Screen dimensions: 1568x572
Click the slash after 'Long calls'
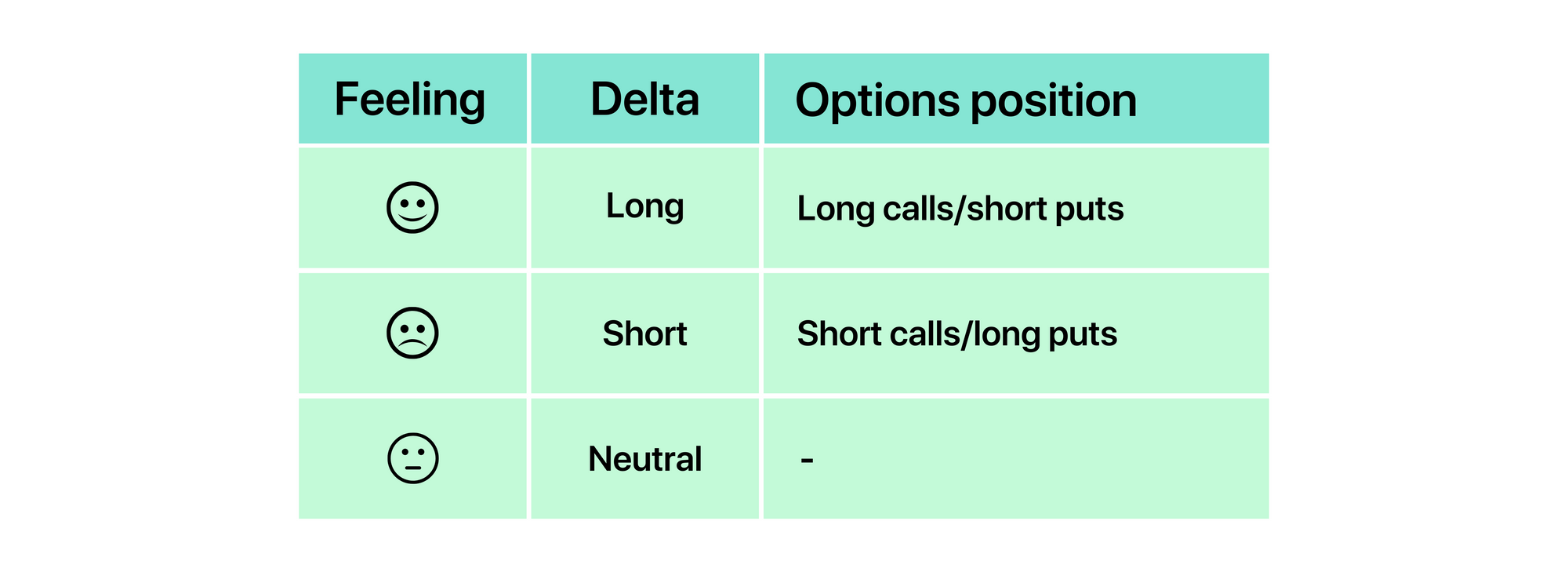(x=960, y=209)
